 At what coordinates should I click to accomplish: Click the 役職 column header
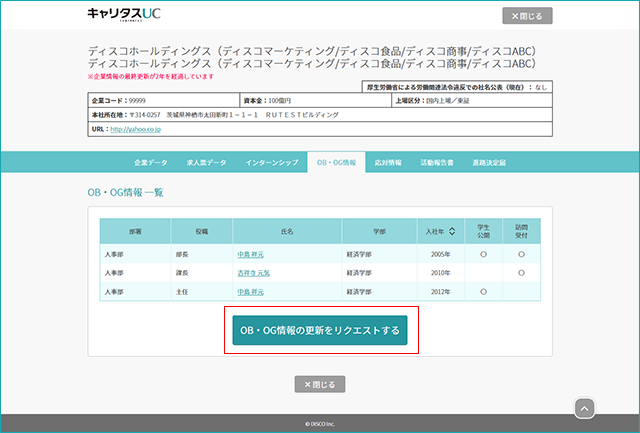[x=202, y=231]
